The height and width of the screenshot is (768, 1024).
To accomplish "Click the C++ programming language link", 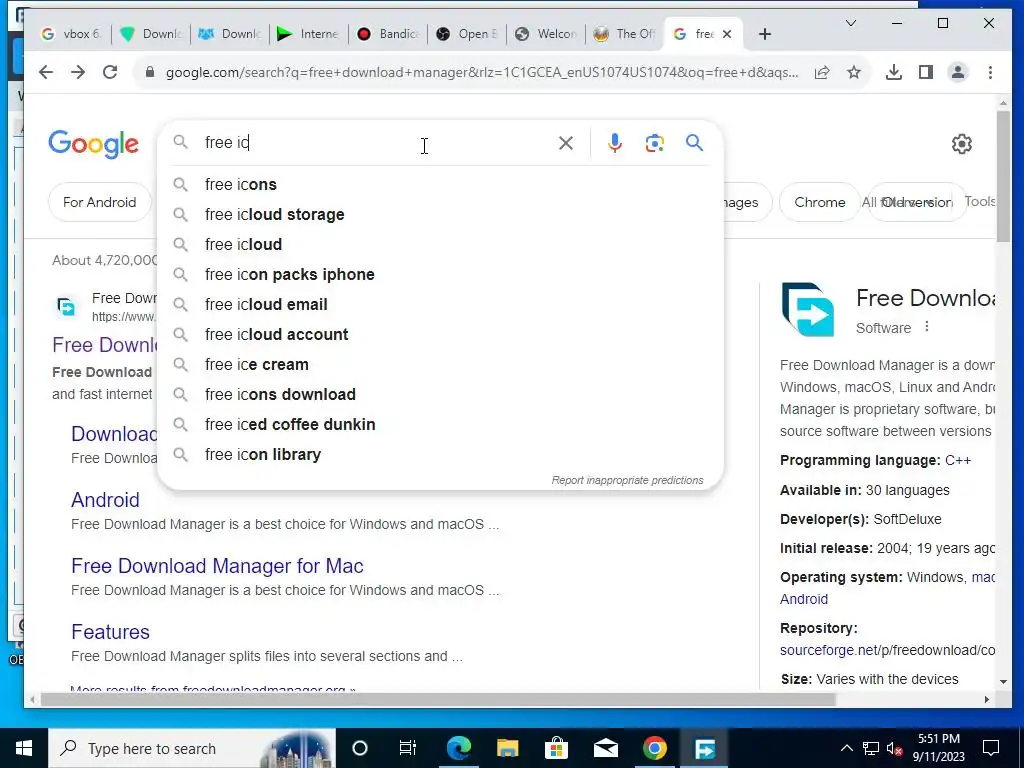I will pyautogui.click(x=957, y=460).
